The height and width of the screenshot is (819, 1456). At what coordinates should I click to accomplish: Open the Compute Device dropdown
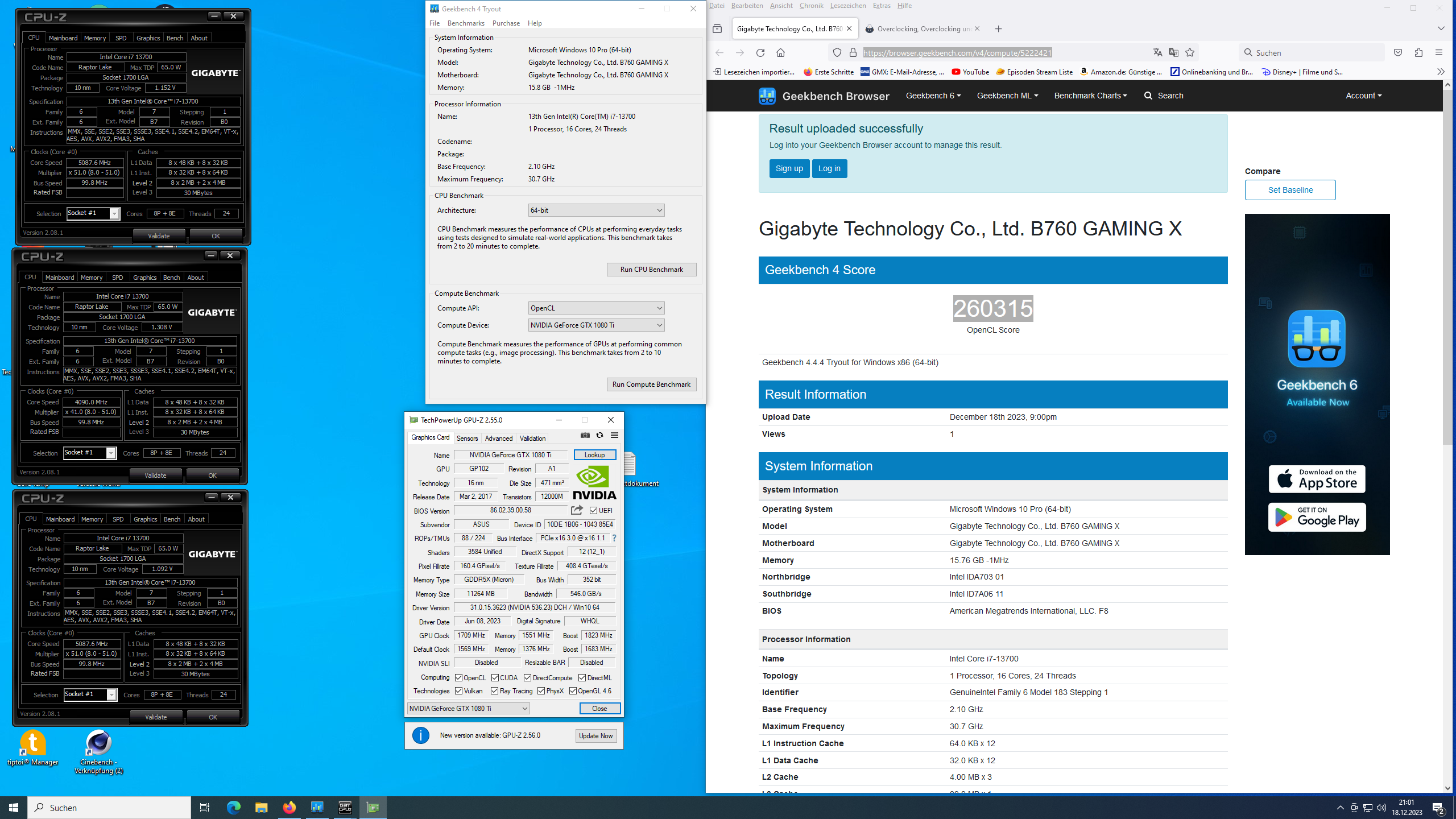[x=596, y=325]
